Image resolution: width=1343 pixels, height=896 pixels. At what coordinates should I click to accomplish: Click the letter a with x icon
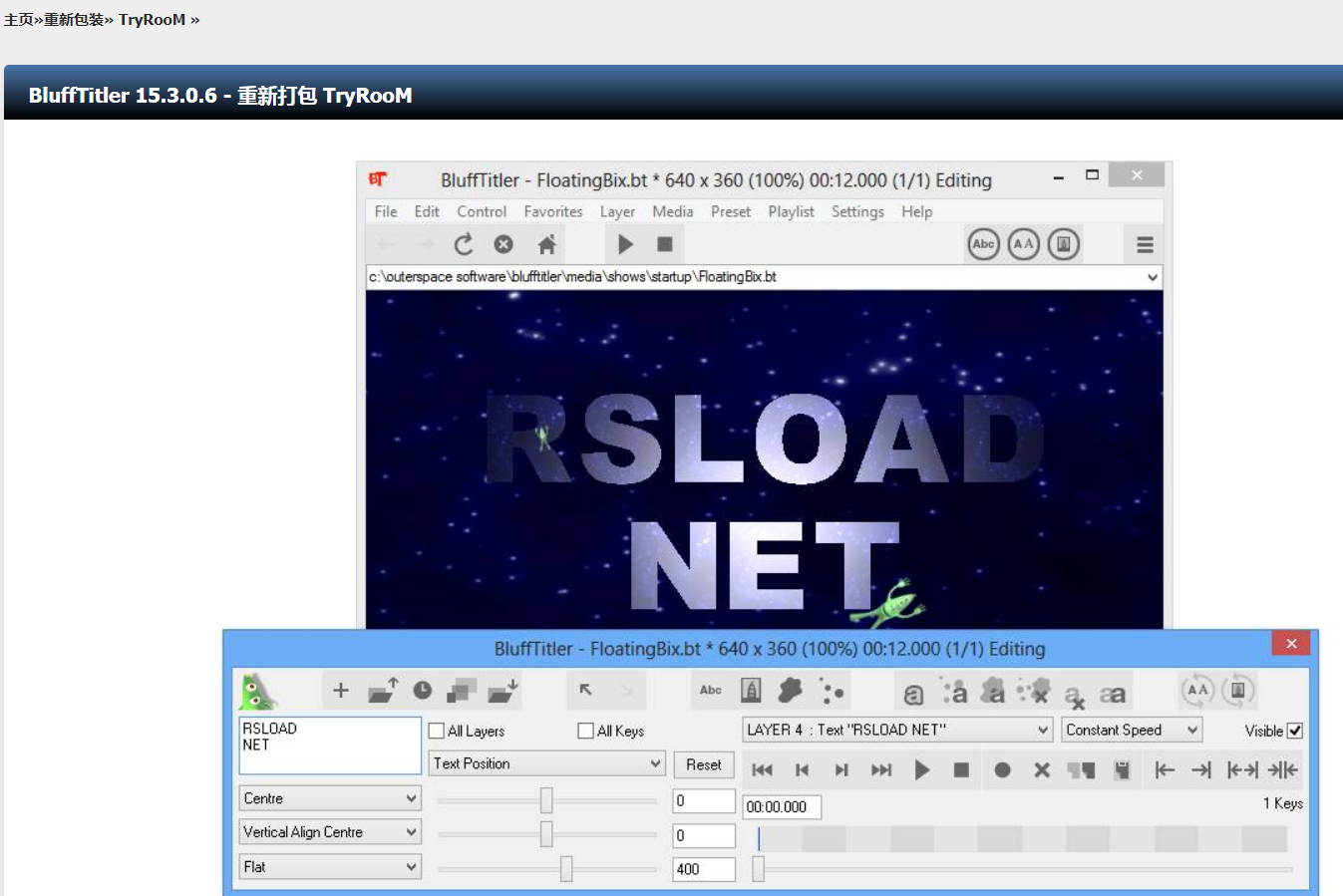coord(1074,696)
